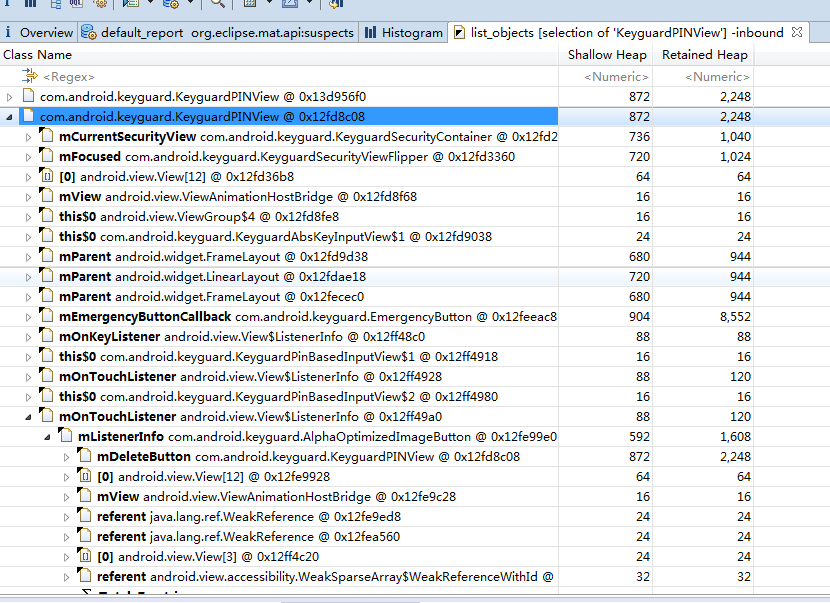
Task: Click array icon of View[12] @ 0x12fd36b8
Action: [47, 176]
